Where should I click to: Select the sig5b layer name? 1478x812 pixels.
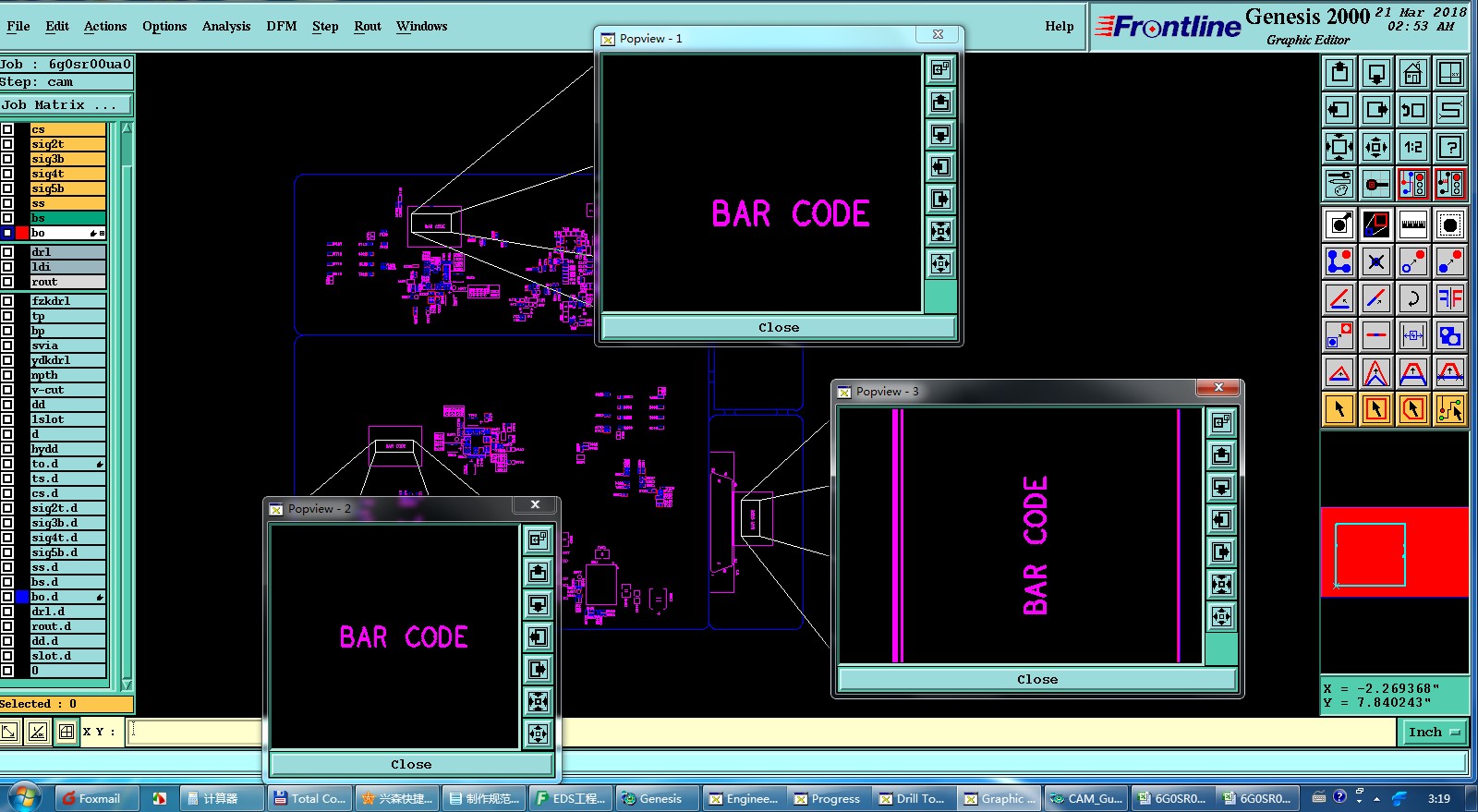tap(67, 188)
